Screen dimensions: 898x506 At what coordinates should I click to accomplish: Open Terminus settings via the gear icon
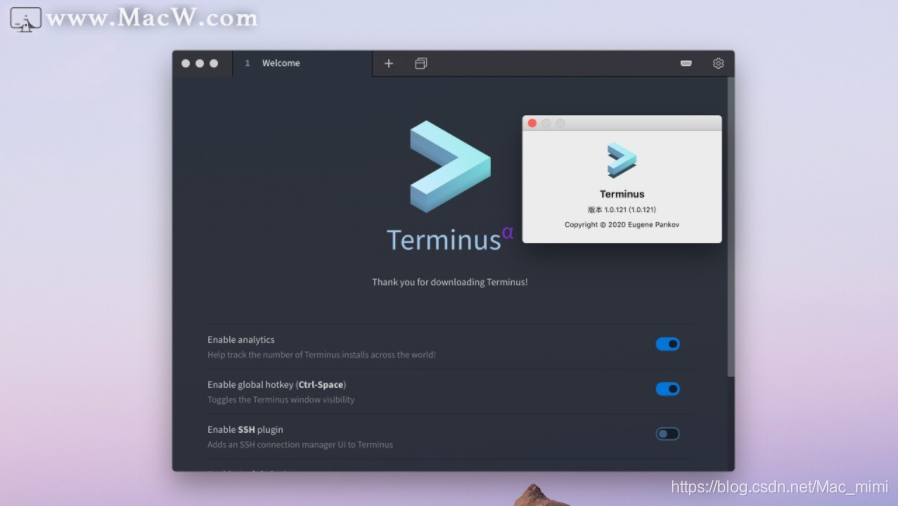(718, 64)
